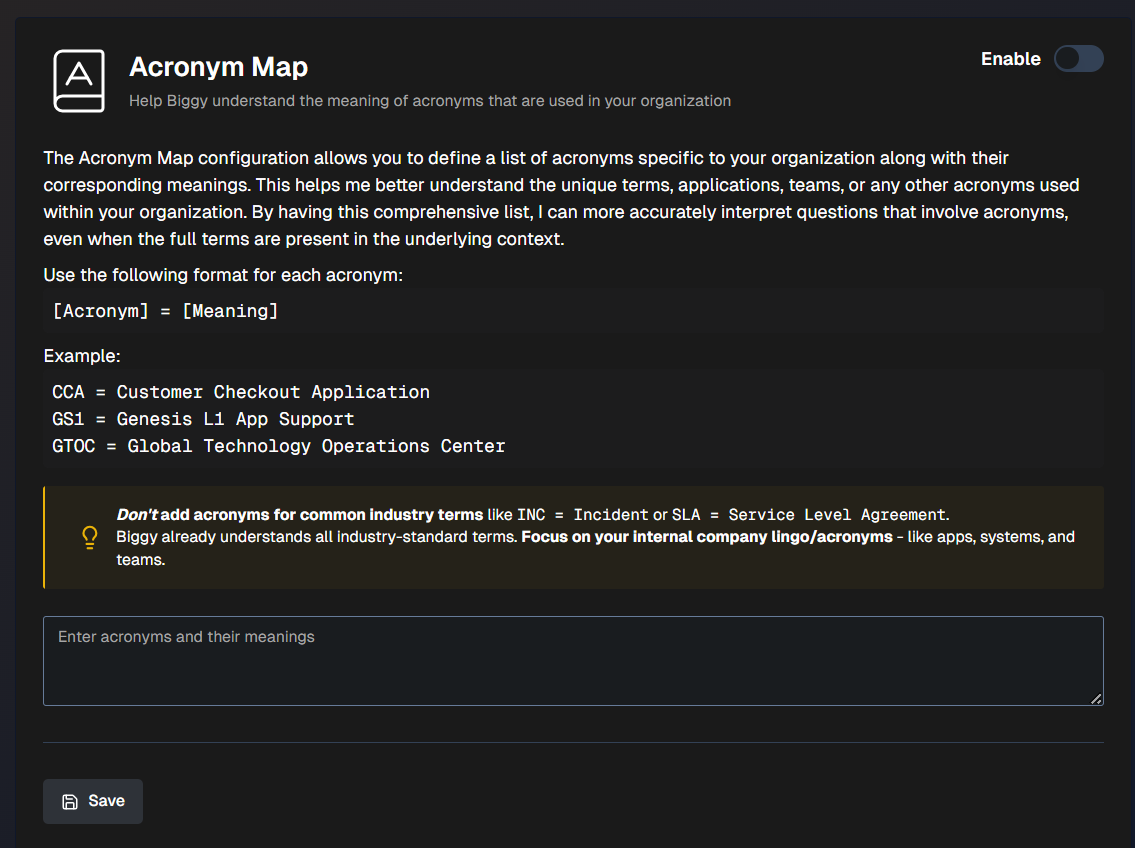
Task: Click the Acronym Map title heading
Action: 218,67
